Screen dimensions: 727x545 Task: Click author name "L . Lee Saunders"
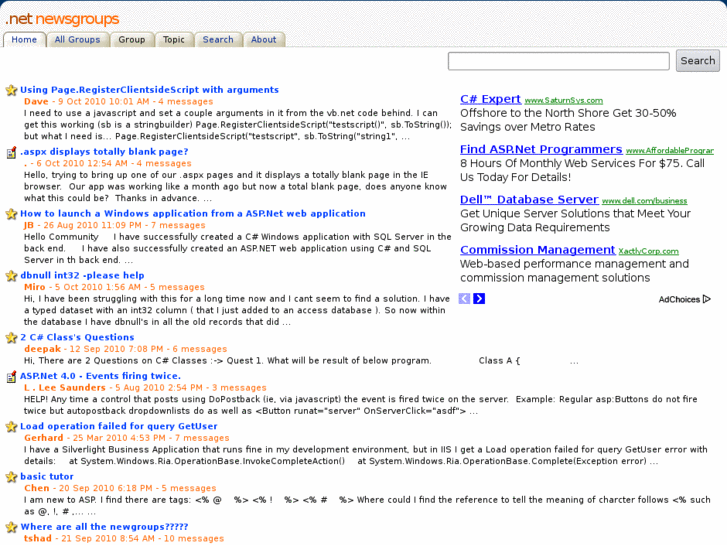coord(65,388)
